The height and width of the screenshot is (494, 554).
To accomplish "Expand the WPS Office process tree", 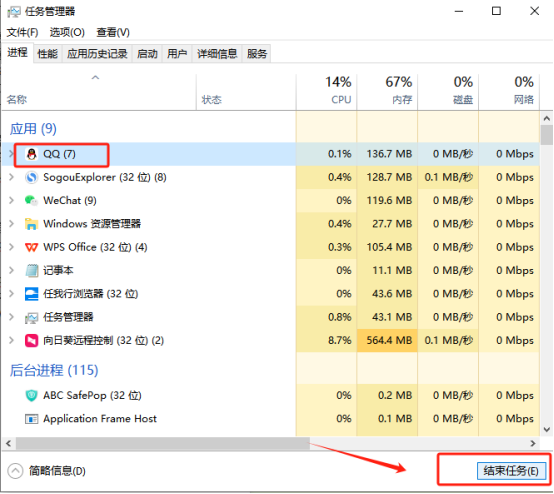I will tap(11, 247).
